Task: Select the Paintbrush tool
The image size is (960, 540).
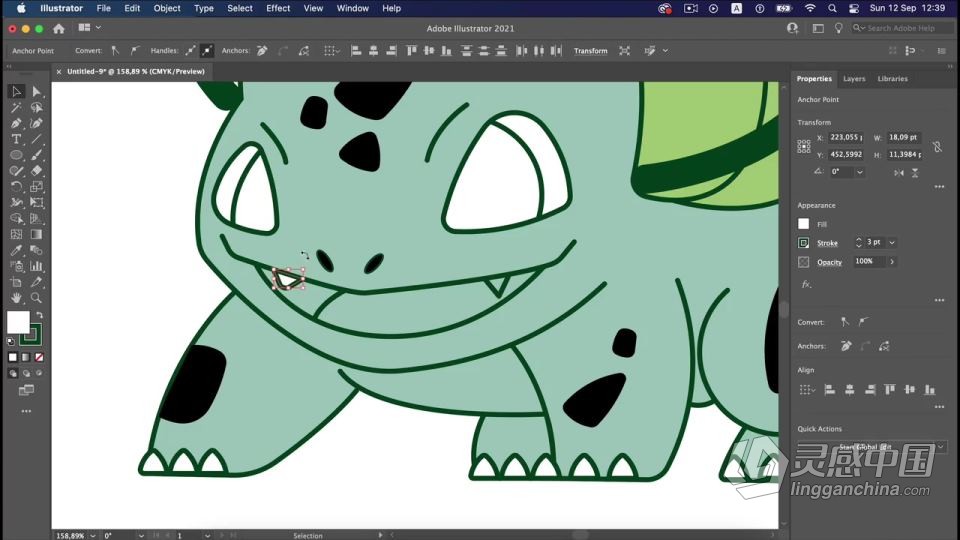Action: [36, 156]
